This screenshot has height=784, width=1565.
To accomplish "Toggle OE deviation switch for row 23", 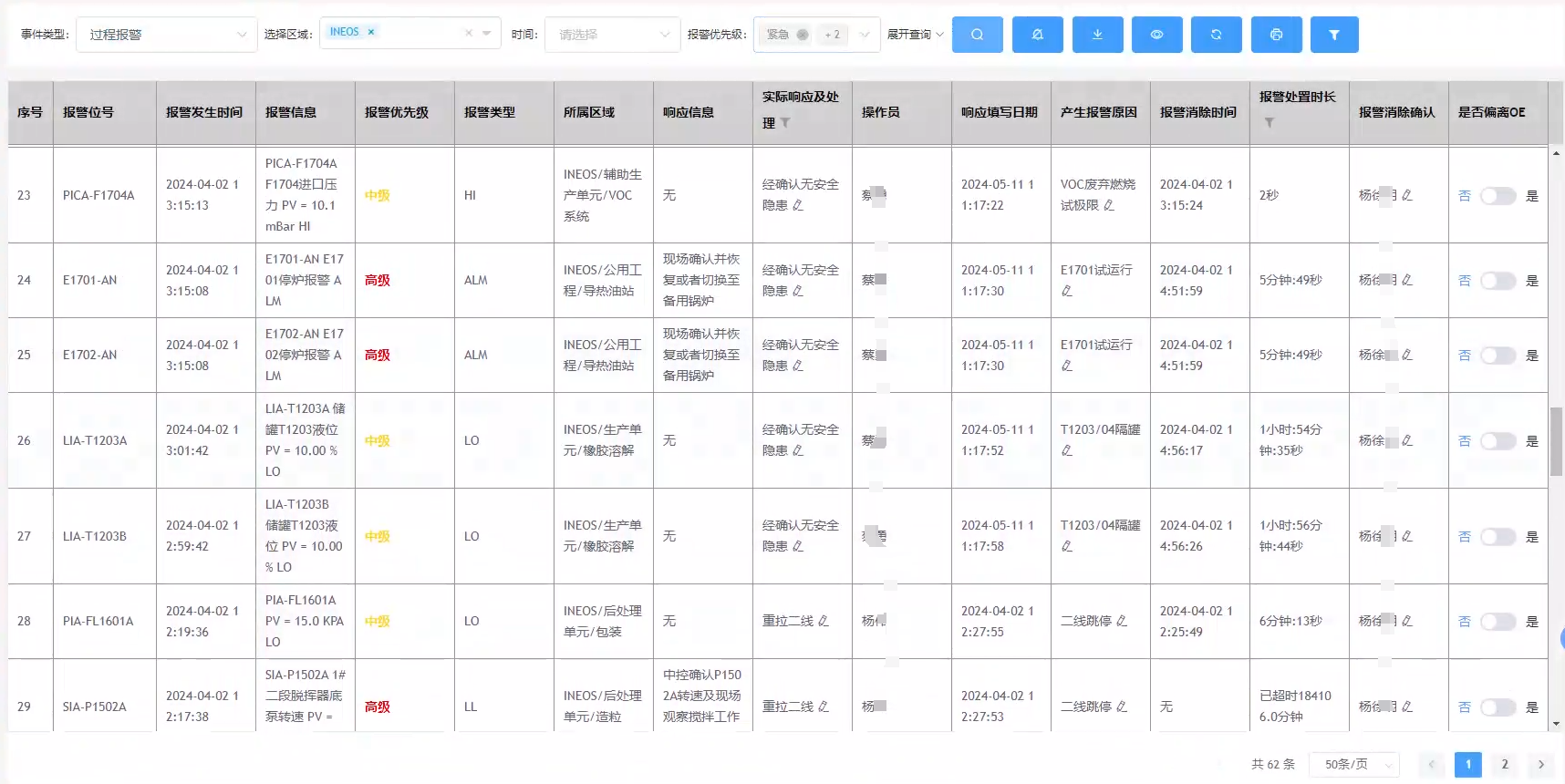I will 1498,196.
